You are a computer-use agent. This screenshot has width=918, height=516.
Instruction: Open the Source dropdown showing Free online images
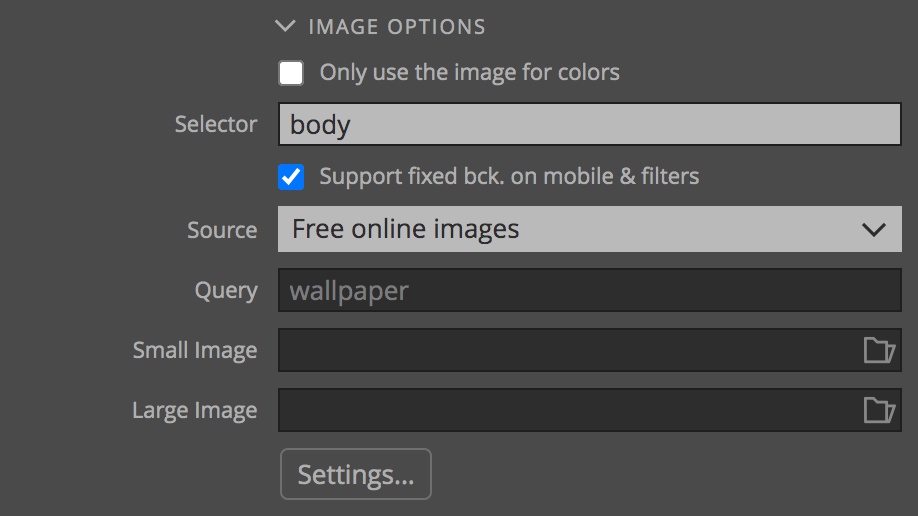point(590,229)
